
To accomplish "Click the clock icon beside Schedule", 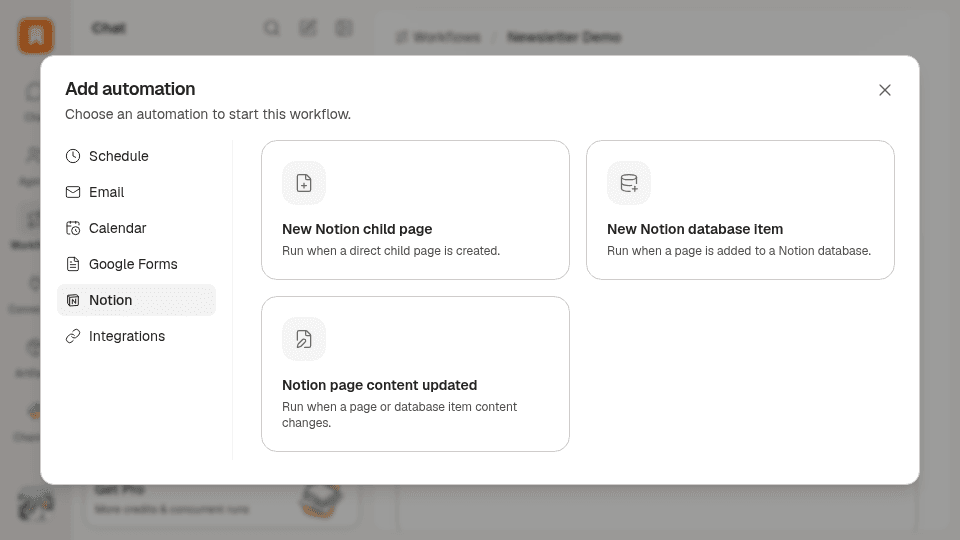I will [x=73, y=156].
